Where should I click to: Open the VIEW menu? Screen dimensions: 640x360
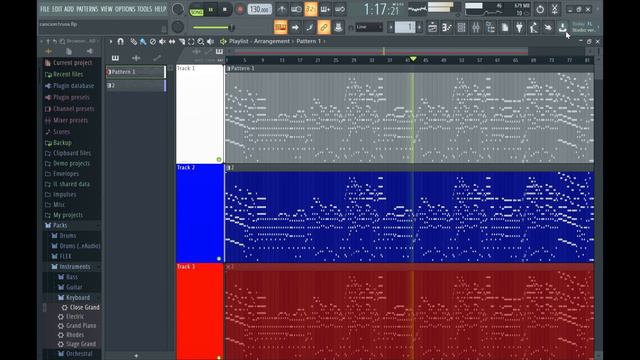(x=106, y=9)
